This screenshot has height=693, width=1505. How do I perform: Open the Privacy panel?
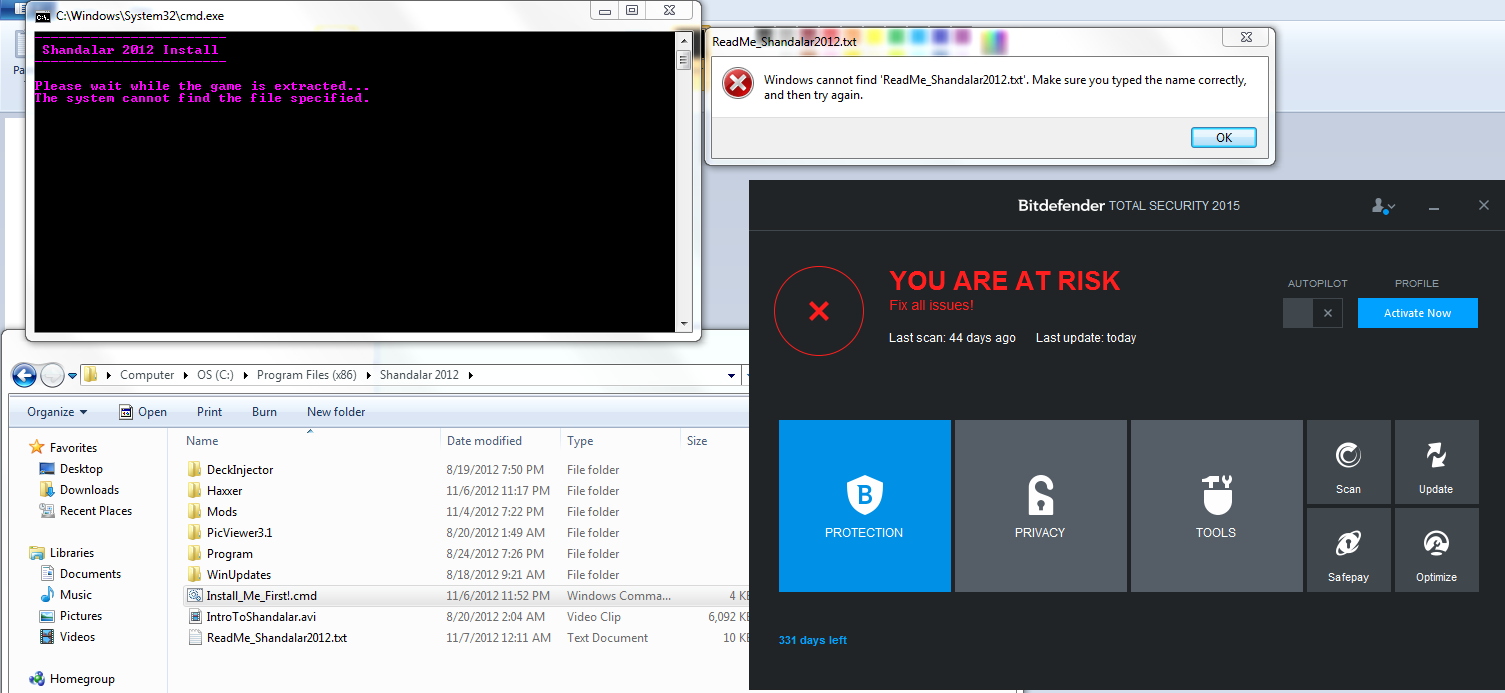tap(1040, 506)
